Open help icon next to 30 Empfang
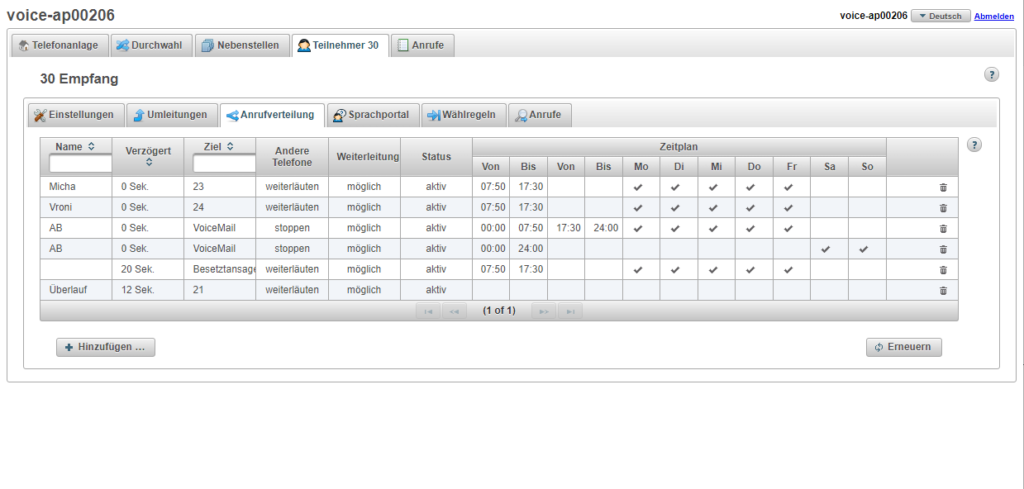 [991, 75]
